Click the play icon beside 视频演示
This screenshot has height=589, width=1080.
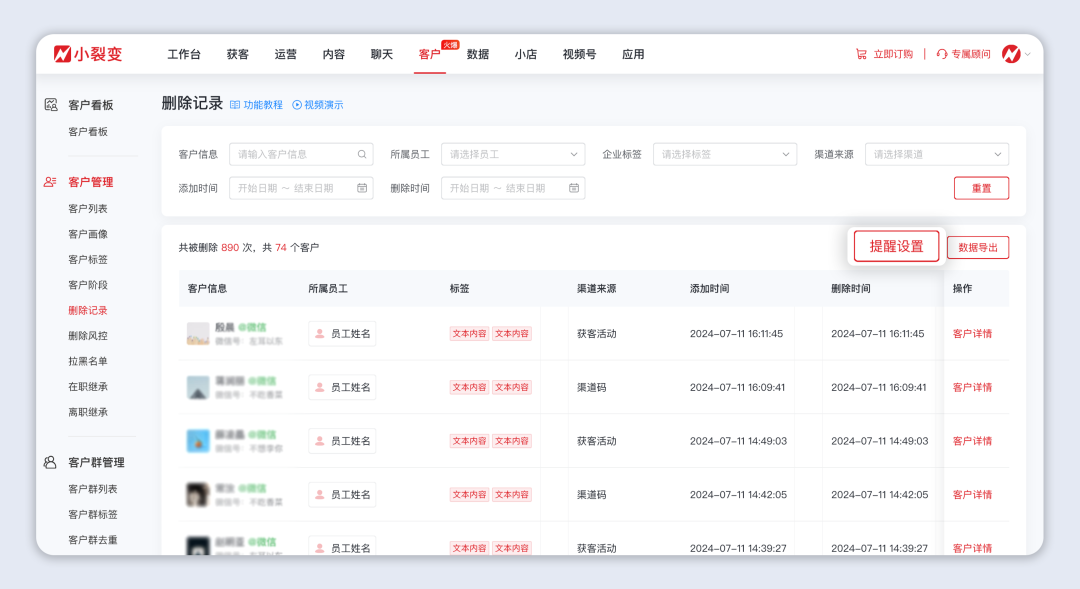[296, 104]
